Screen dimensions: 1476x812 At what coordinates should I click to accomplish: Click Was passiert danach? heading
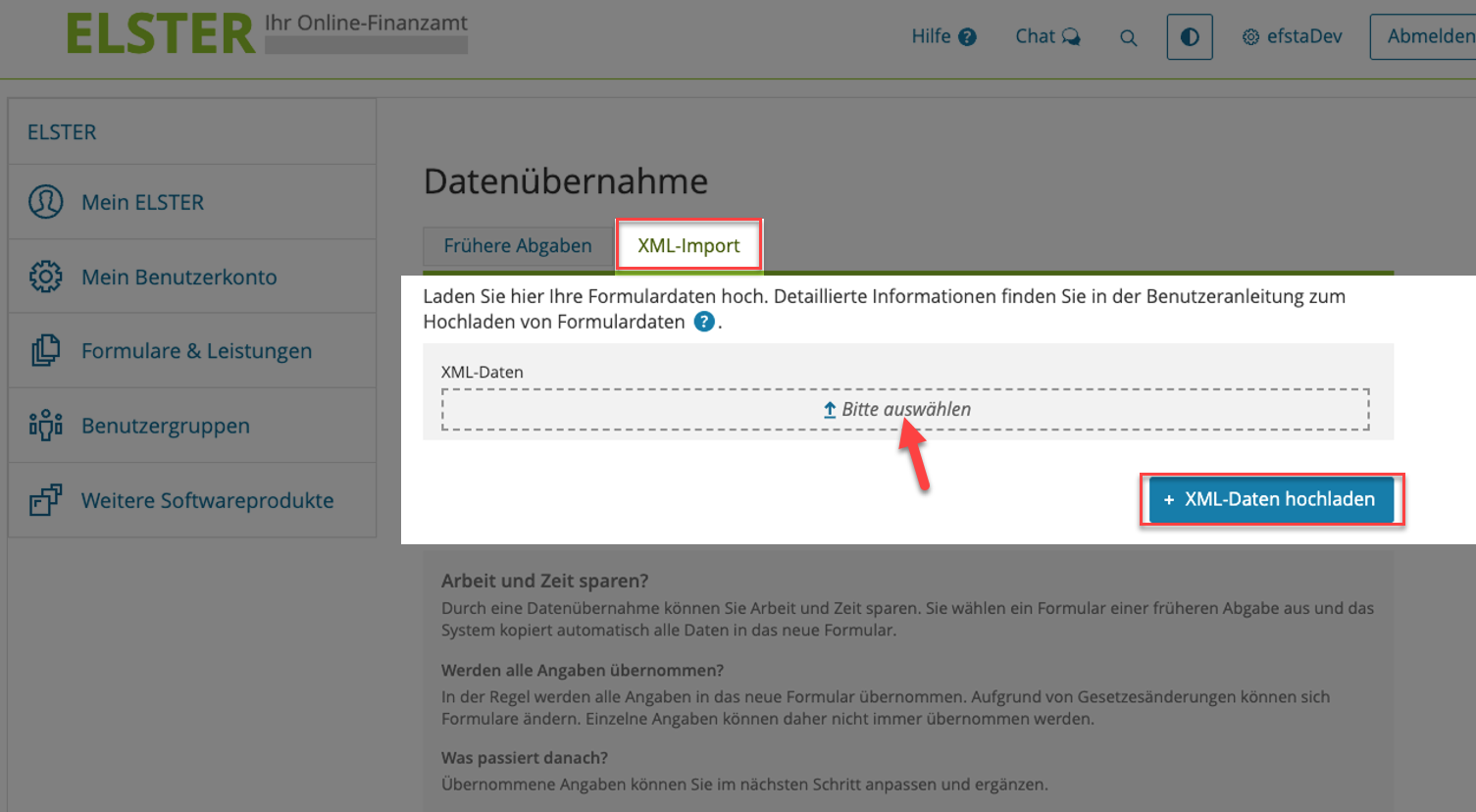tap(525, 758)
